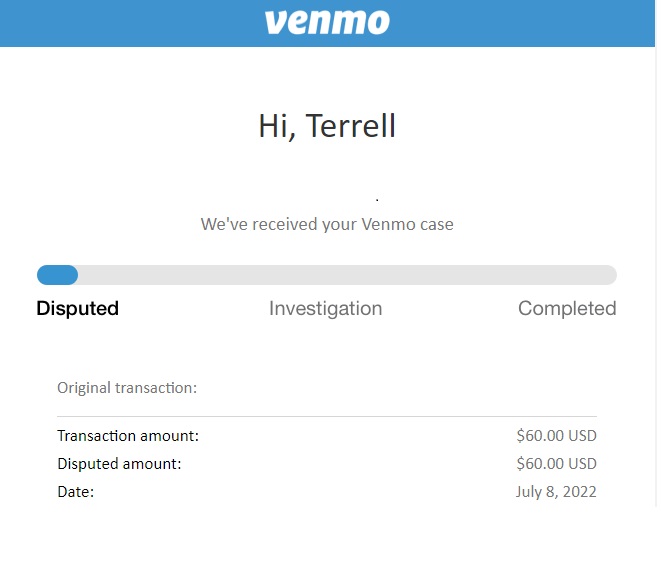Click the "Original transaction:" heading
Screen dimensions: 661x565
[127, 388]
